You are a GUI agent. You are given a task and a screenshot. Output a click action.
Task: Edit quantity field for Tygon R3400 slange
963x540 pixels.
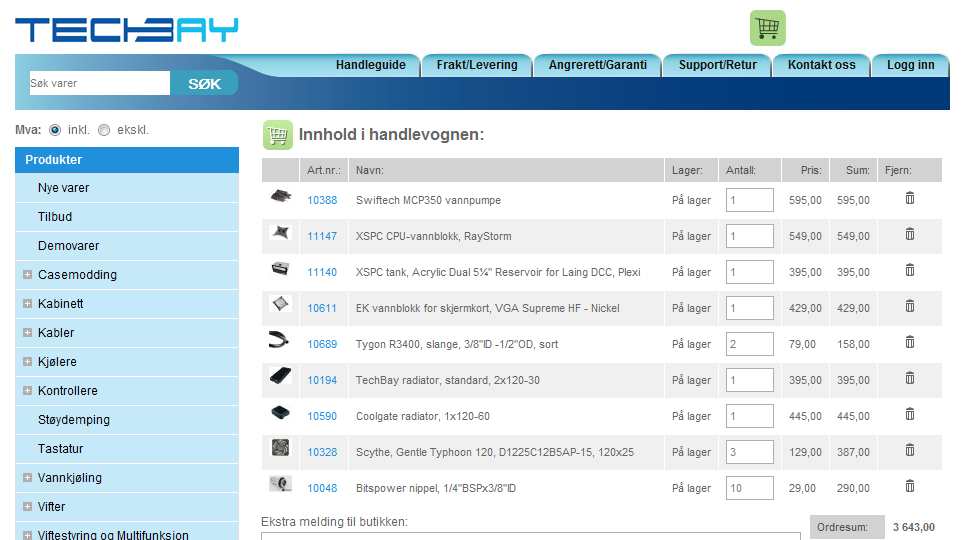point(749,344)
